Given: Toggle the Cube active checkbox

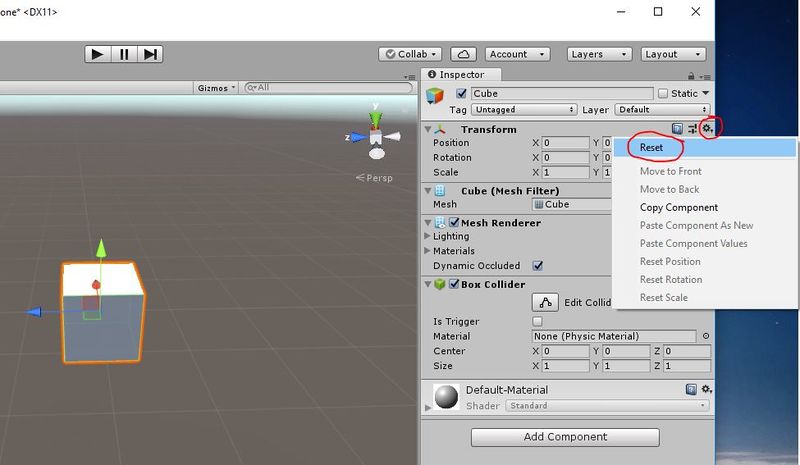Looking at the screenshot, I should pyautogui.click(x=461, y=93).
